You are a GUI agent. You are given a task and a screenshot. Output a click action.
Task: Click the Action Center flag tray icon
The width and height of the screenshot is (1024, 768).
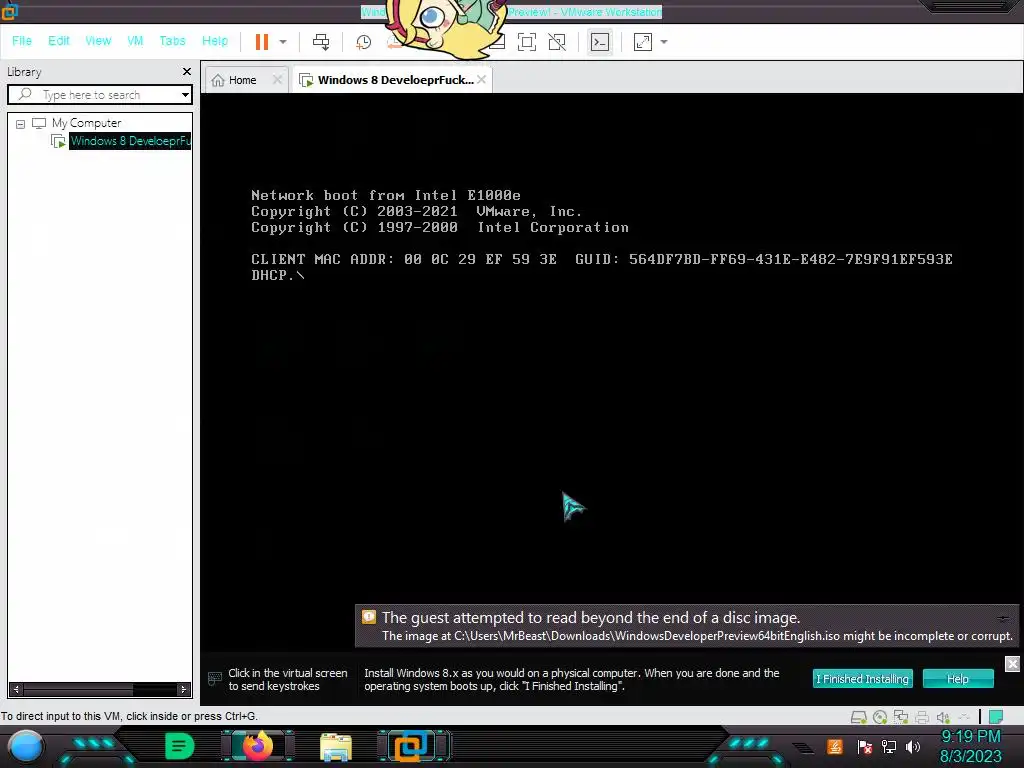tap(865, 746)
